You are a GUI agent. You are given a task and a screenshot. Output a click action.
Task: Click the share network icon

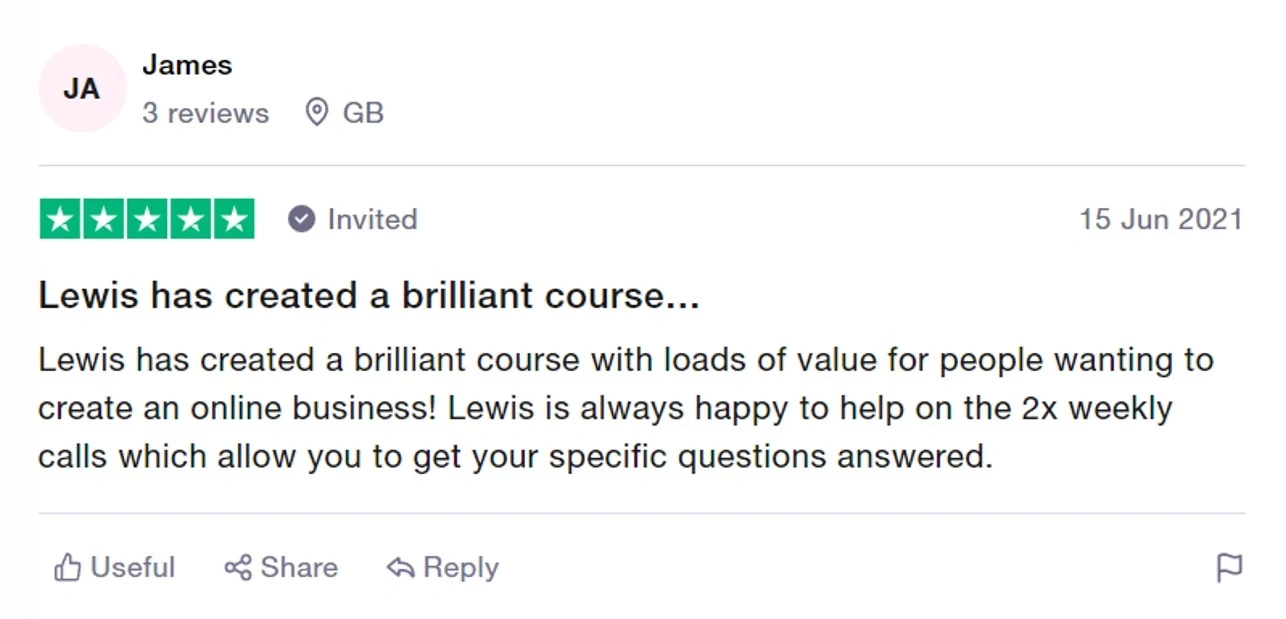tap(238, 568)
